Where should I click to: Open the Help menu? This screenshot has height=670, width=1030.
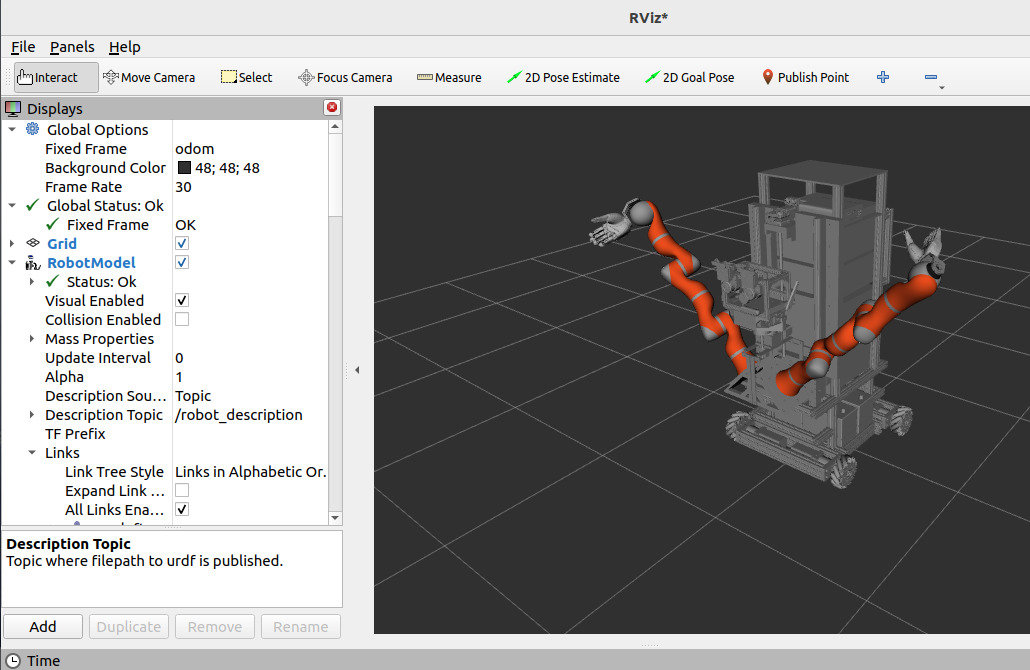[x=125, y=47]
